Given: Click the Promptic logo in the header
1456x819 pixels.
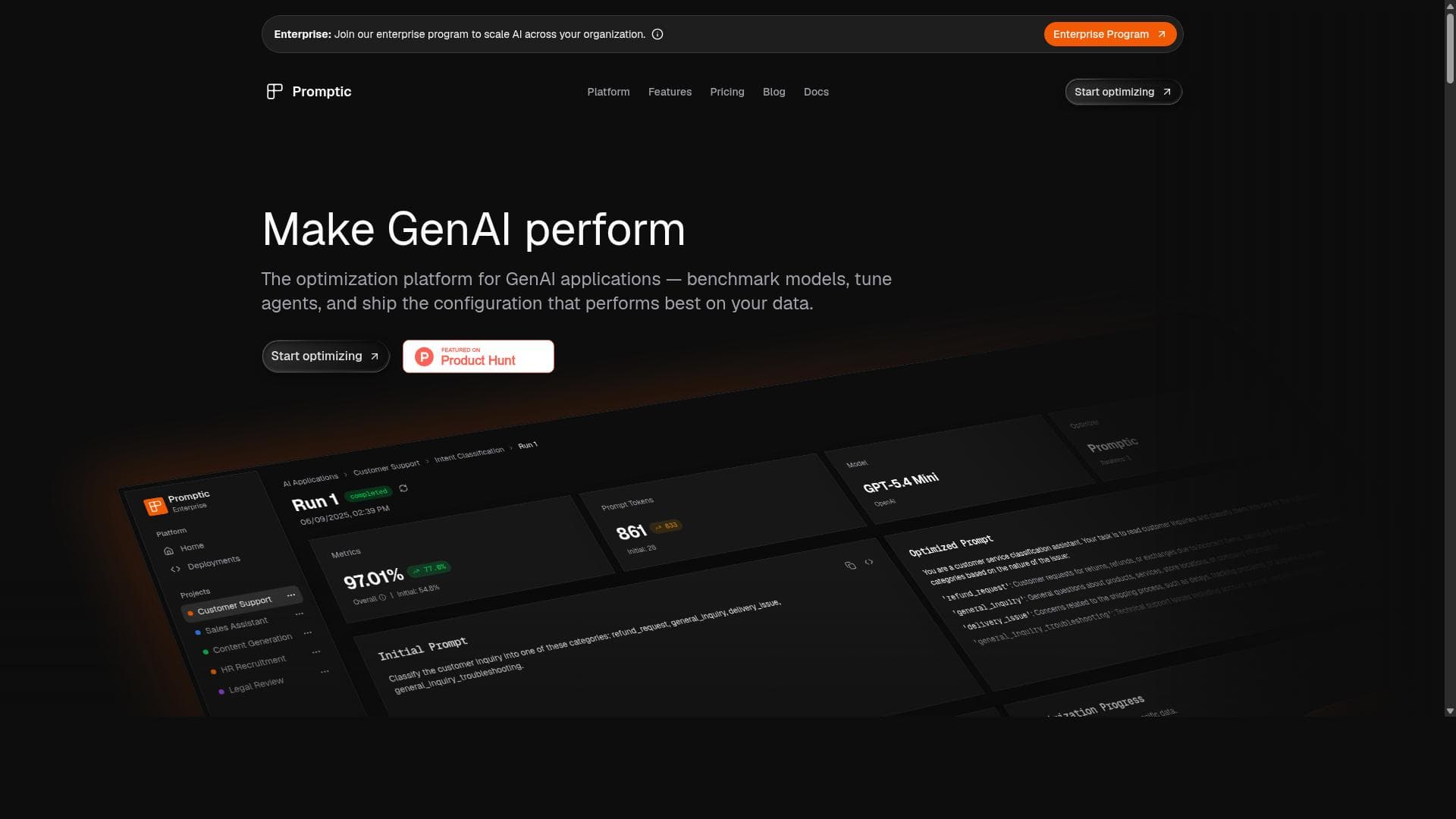Looking at the screenshot, I should [x=309, y=92].
